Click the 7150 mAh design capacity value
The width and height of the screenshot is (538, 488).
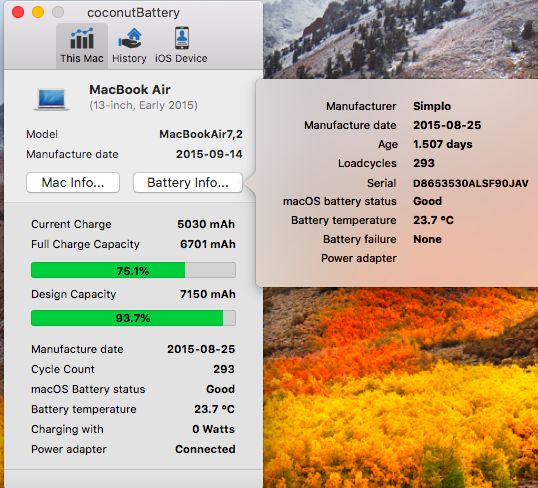pyautogui.click(x=208, y=294)
